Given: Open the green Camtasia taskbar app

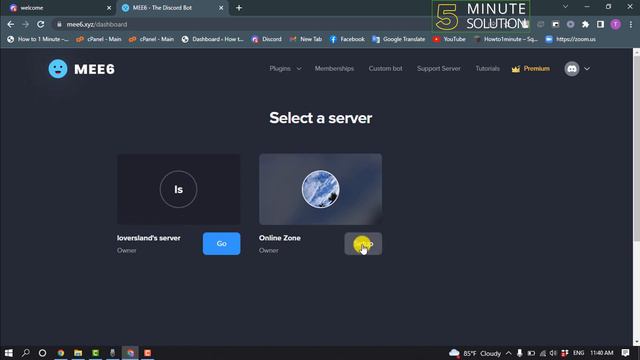Looking at the screenshot, I should pos(96,353).
